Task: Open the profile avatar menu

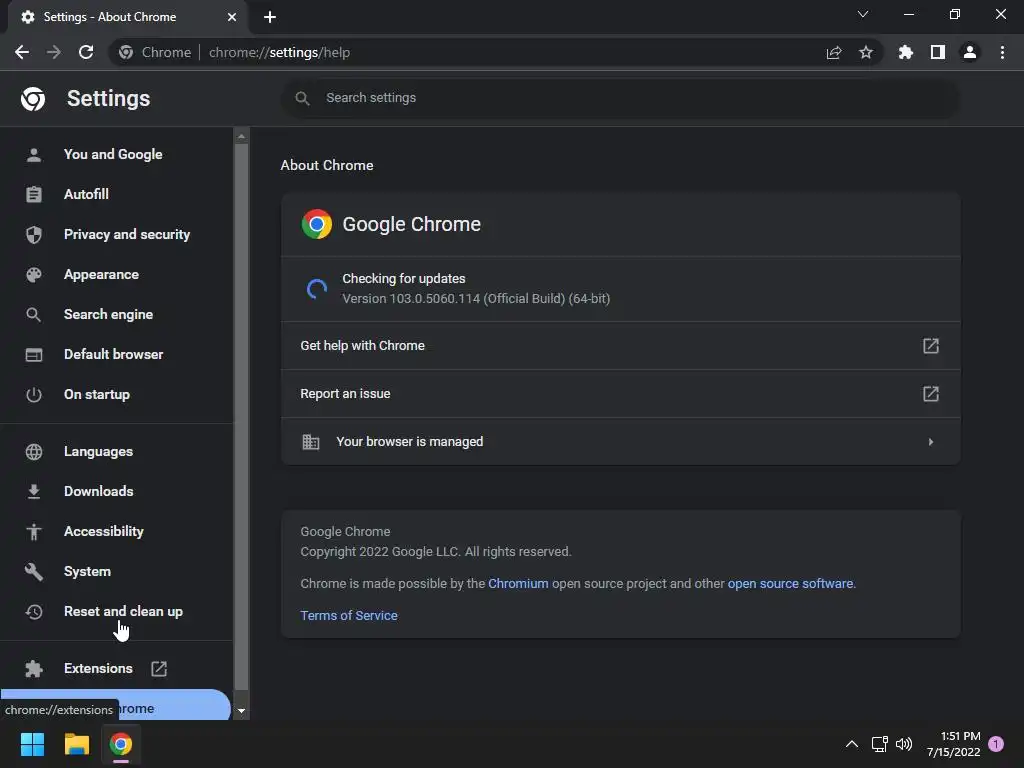Action: click(x=970, y=52)
